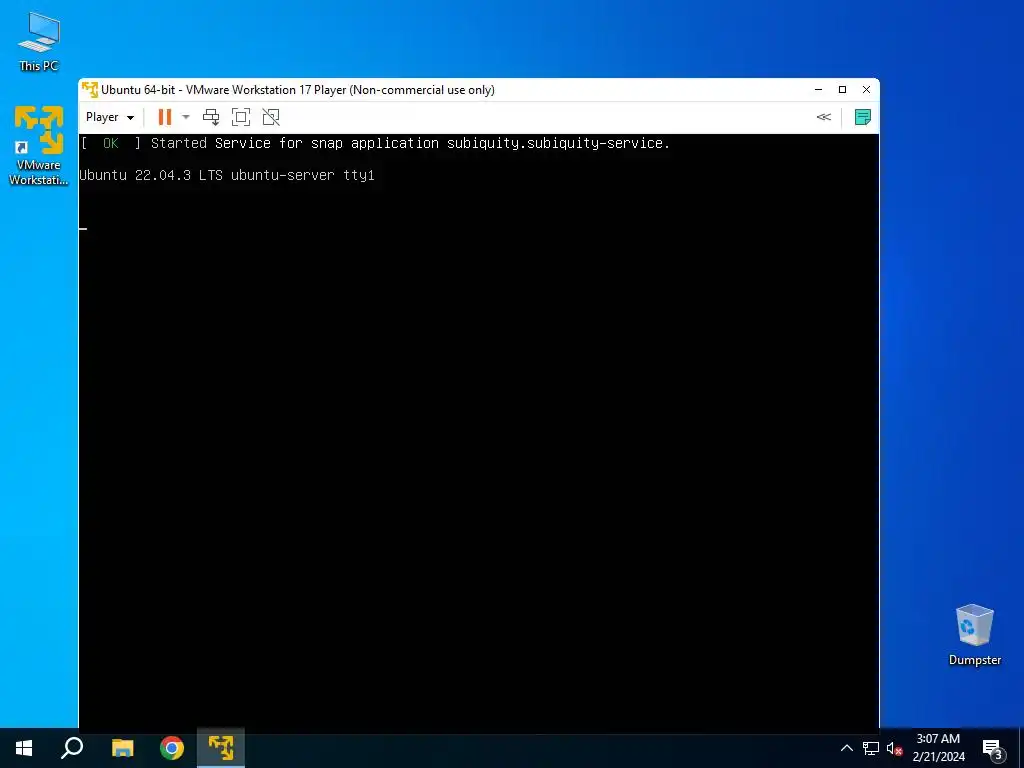Maximize the VMware Player window
This screenshot has width=1024, height=768.
click(x=842, y=89)
